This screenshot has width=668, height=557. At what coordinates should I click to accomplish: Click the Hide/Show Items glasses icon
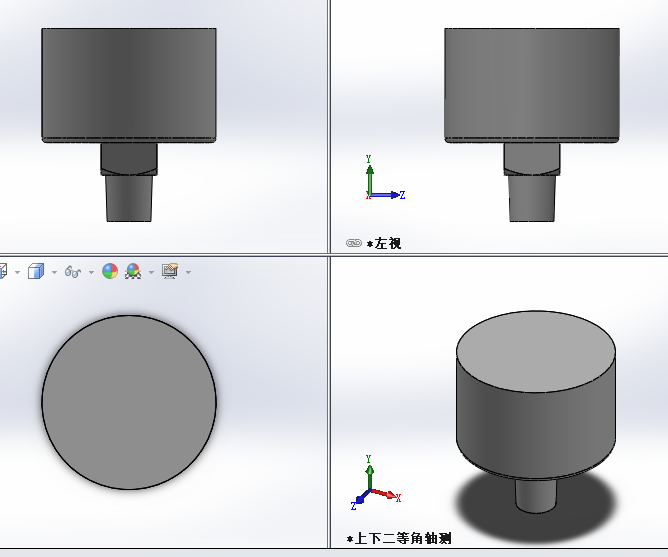[x=73, y=271]
